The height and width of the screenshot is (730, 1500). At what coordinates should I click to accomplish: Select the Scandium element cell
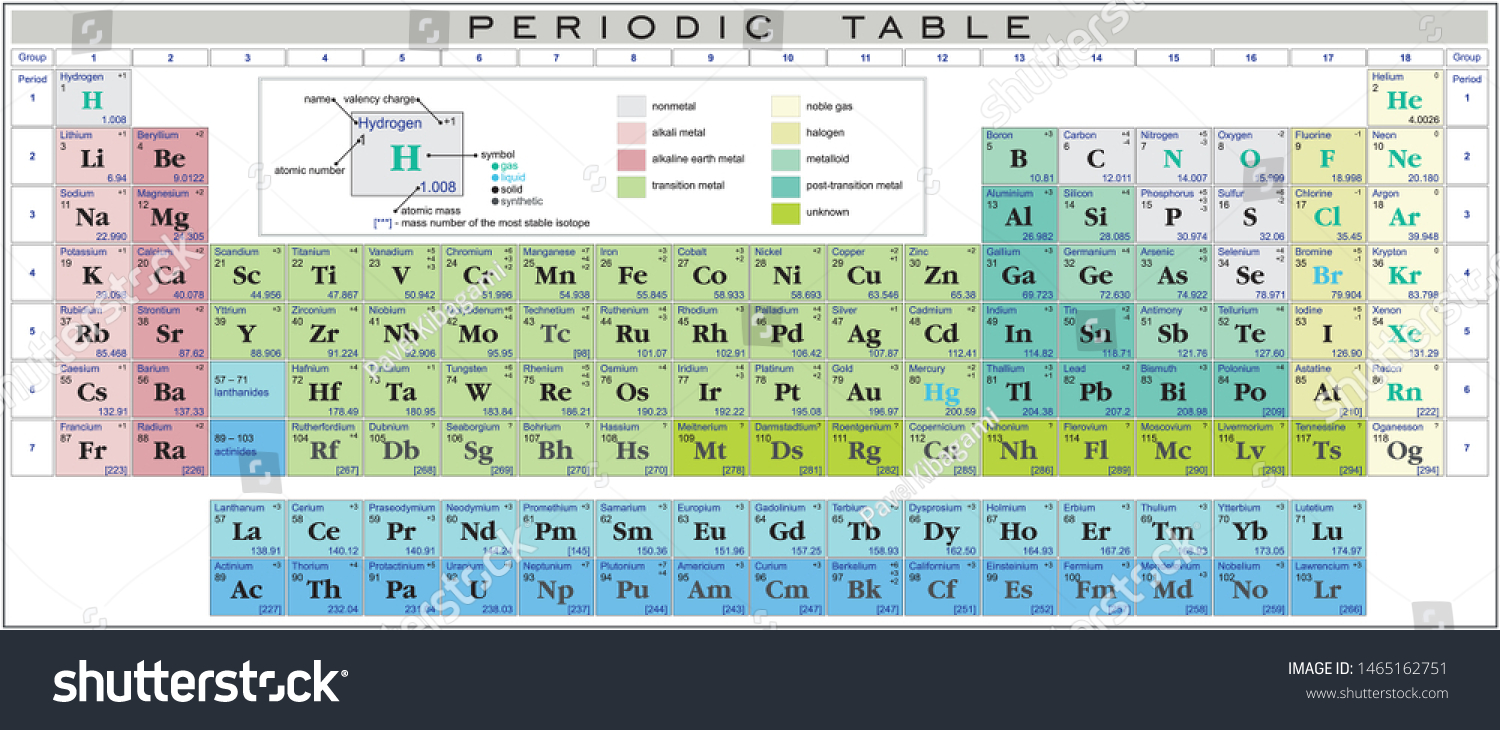coord(247,273)
